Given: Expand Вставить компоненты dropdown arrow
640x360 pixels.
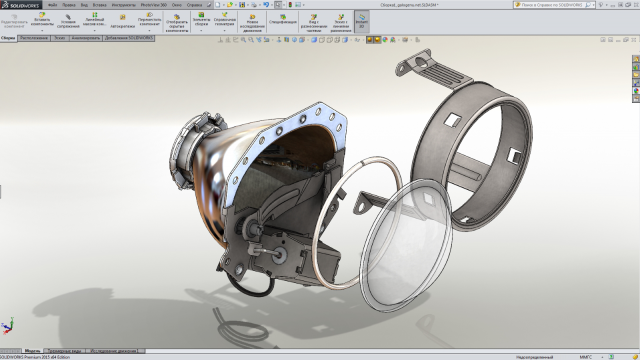Looking at the screenshot, I should coord(42,31).
